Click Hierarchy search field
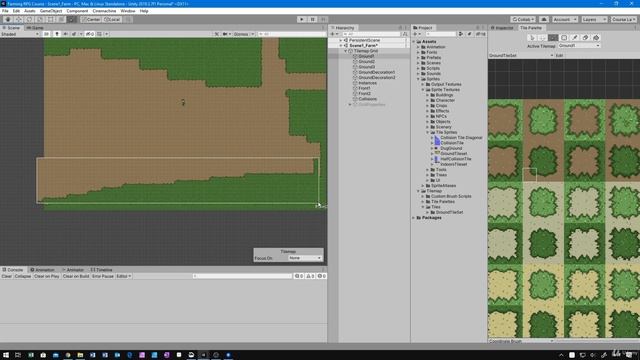Screen dimensions: 640x360 coord(372,34)
